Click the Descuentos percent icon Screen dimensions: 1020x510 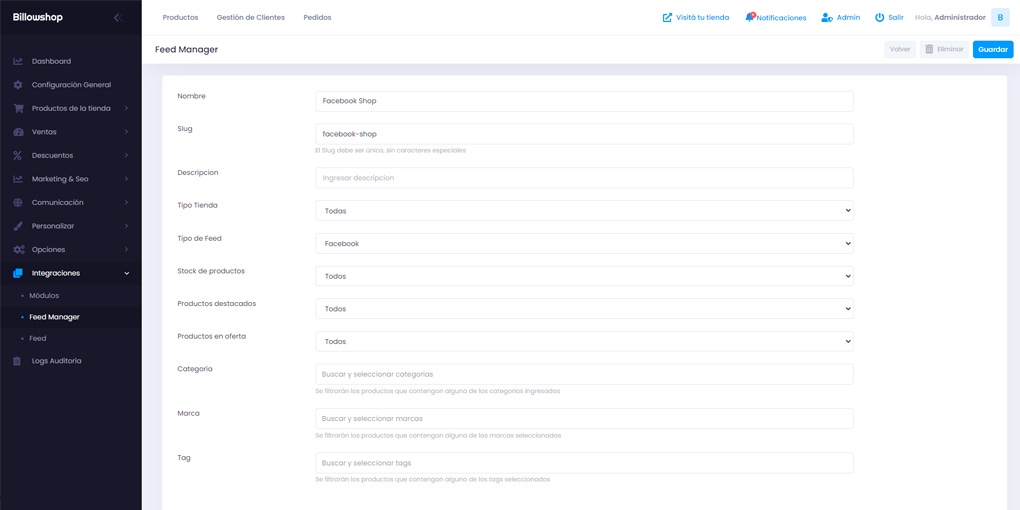(x=18, y=155)
